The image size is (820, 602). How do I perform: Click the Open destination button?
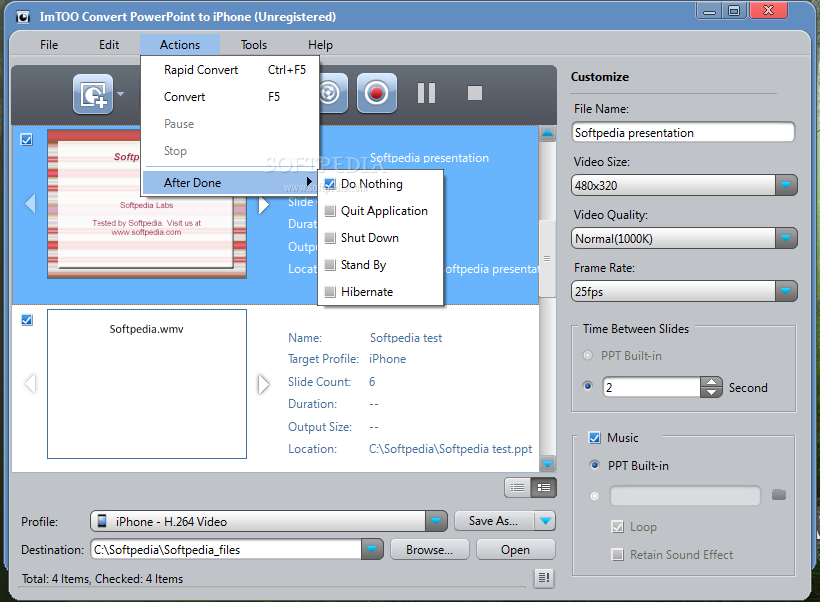click(x=516, y=550)
